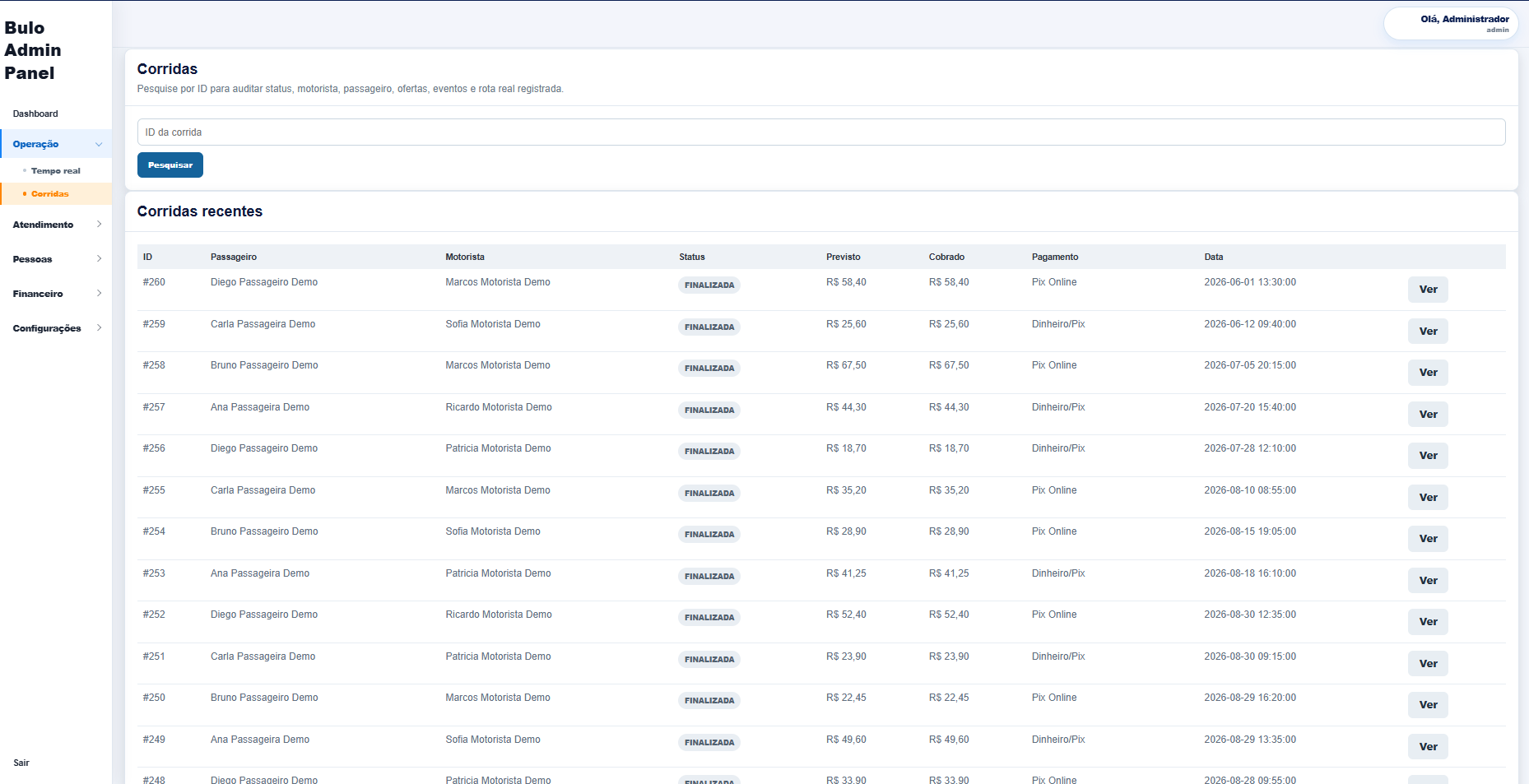Click the ID column header
Image resolution: width=1529 pixels, height=784 pixels.
147,257
